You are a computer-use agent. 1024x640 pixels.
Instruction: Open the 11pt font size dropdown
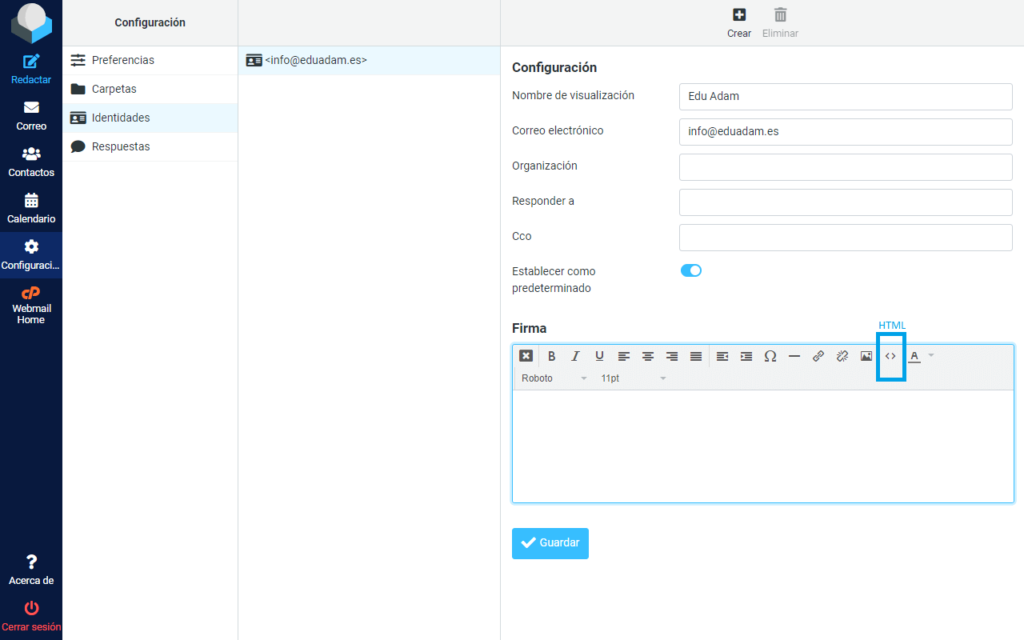point(632,379)
